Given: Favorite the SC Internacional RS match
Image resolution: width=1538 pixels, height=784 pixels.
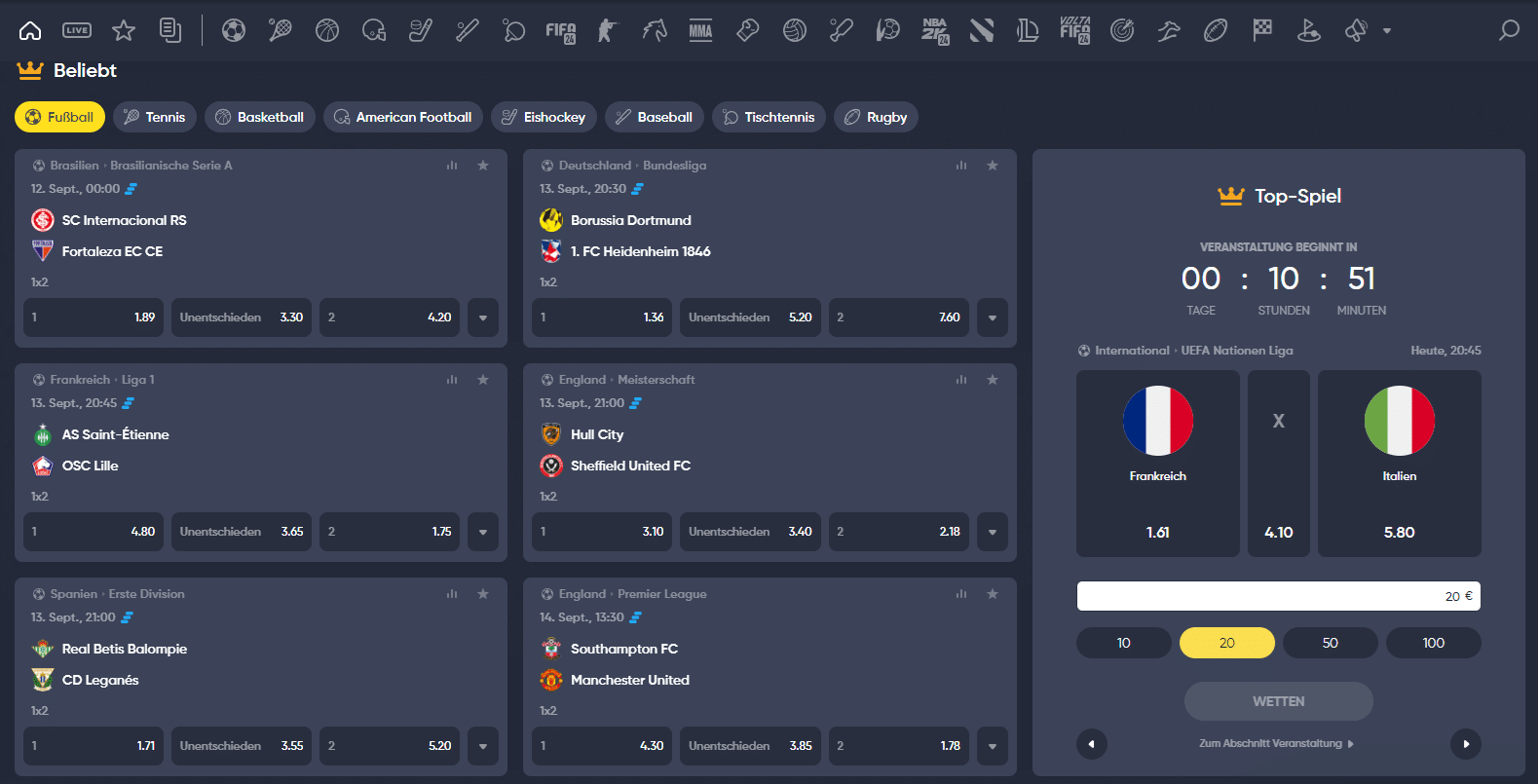Looking at the screenshot, I should click(483, 166).
